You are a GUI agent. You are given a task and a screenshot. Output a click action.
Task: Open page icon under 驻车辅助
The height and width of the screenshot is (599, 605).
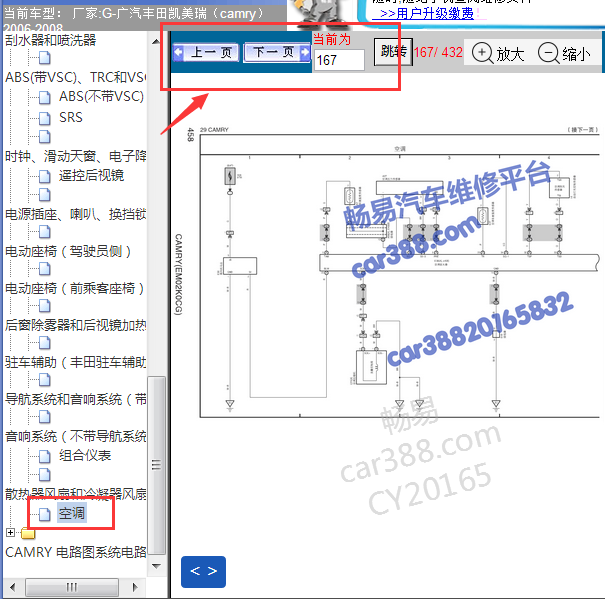click(45, 380)
